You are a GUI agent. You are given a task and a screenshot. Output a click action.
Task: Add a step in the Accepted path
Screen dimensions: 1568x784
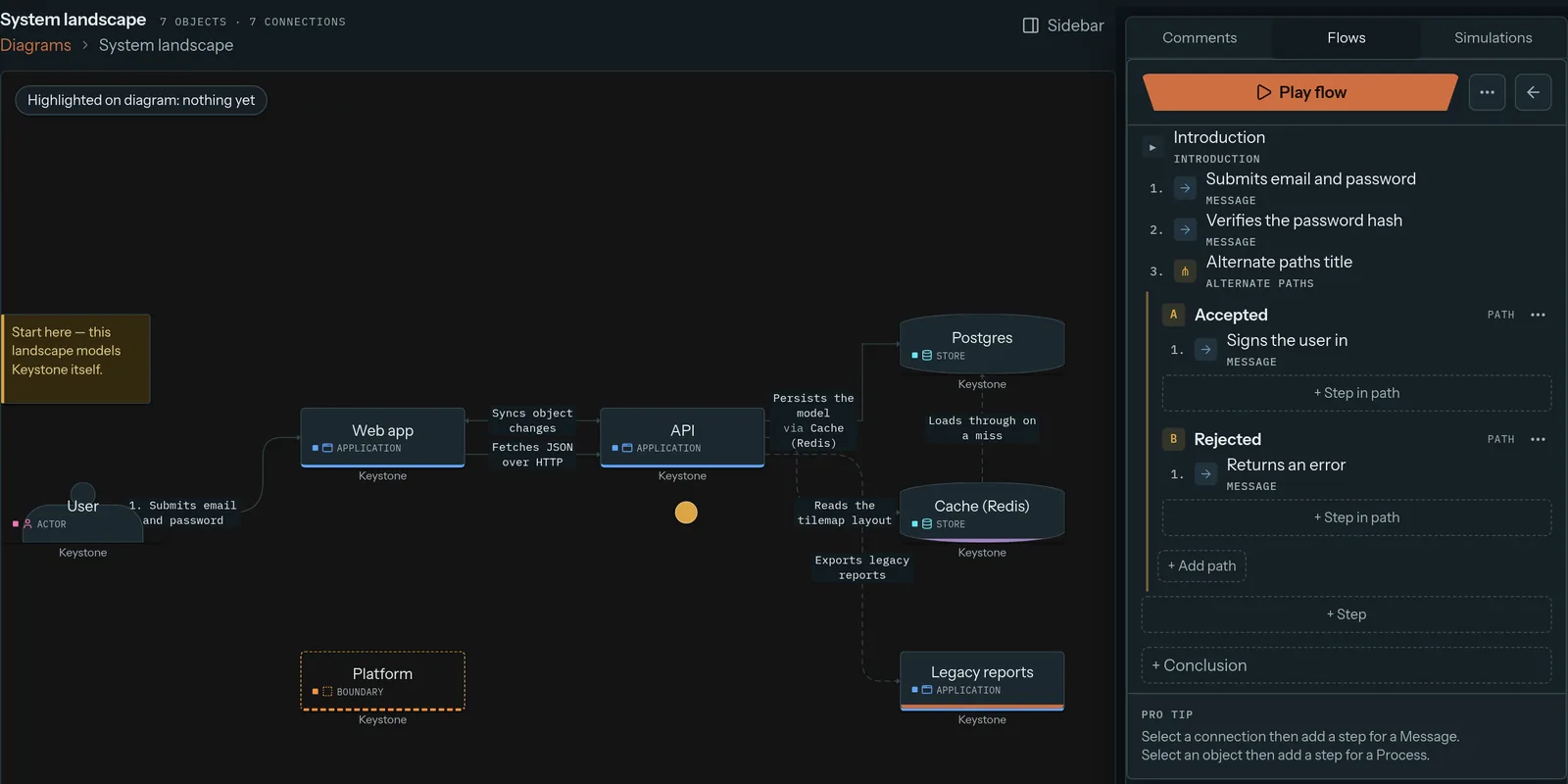[1356, 393]
